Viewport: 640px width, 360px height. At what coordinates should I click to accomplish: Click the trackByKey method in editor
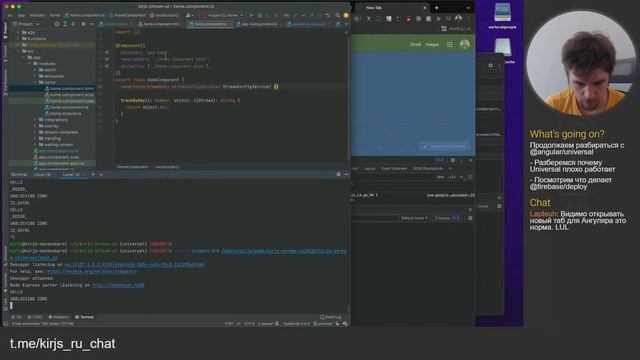(x=133, y=100)
